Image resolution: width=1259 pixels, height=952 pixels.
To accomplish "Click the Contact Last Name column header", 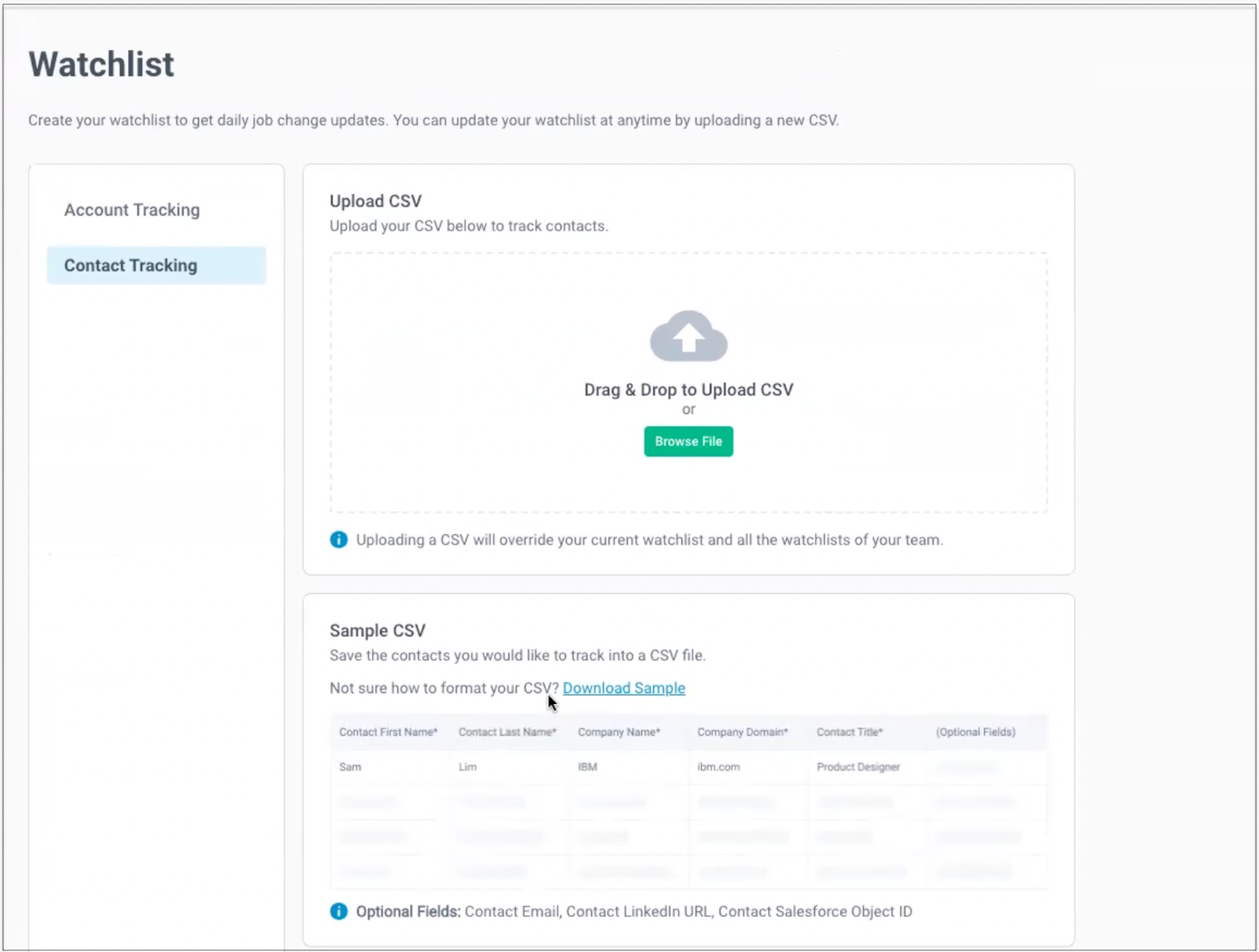I will 507,732.
